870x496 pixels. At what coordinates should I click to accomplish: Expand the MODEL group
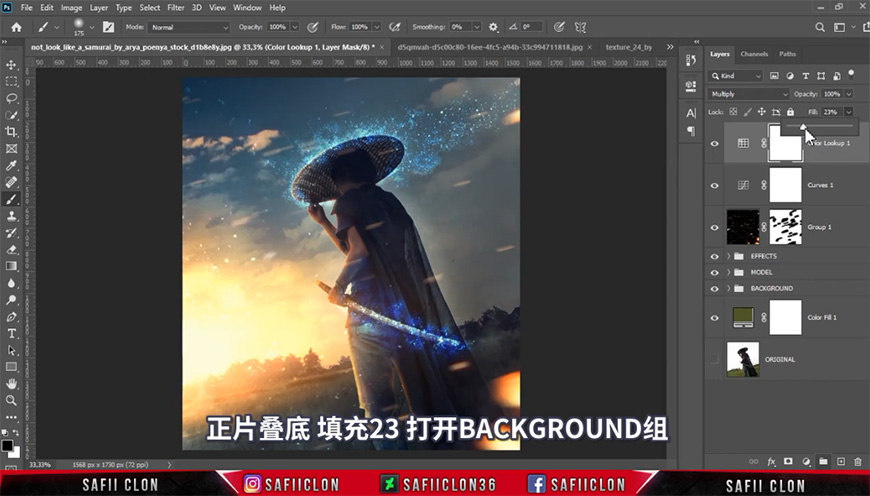pyautogui.click(x=728, y=272)
